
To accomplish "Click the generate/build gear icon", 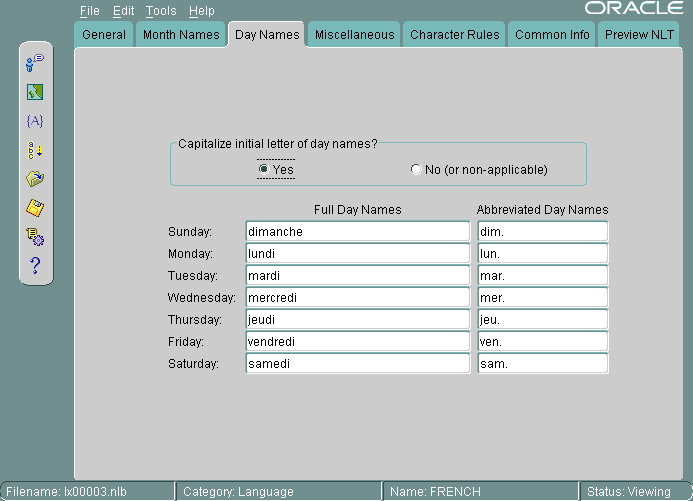I will 35,237.
